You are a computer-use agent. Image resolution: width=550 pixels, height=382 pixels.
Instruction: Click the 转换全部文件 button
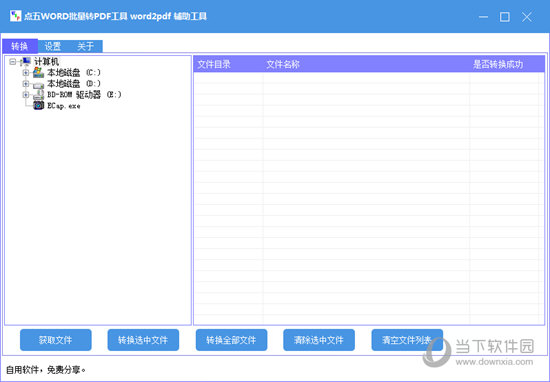[x=231, y=340]
